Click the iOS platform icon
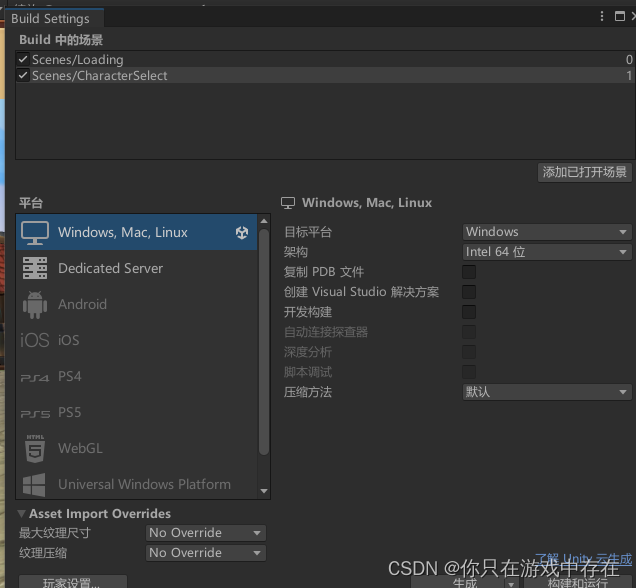 pos(35,340)
